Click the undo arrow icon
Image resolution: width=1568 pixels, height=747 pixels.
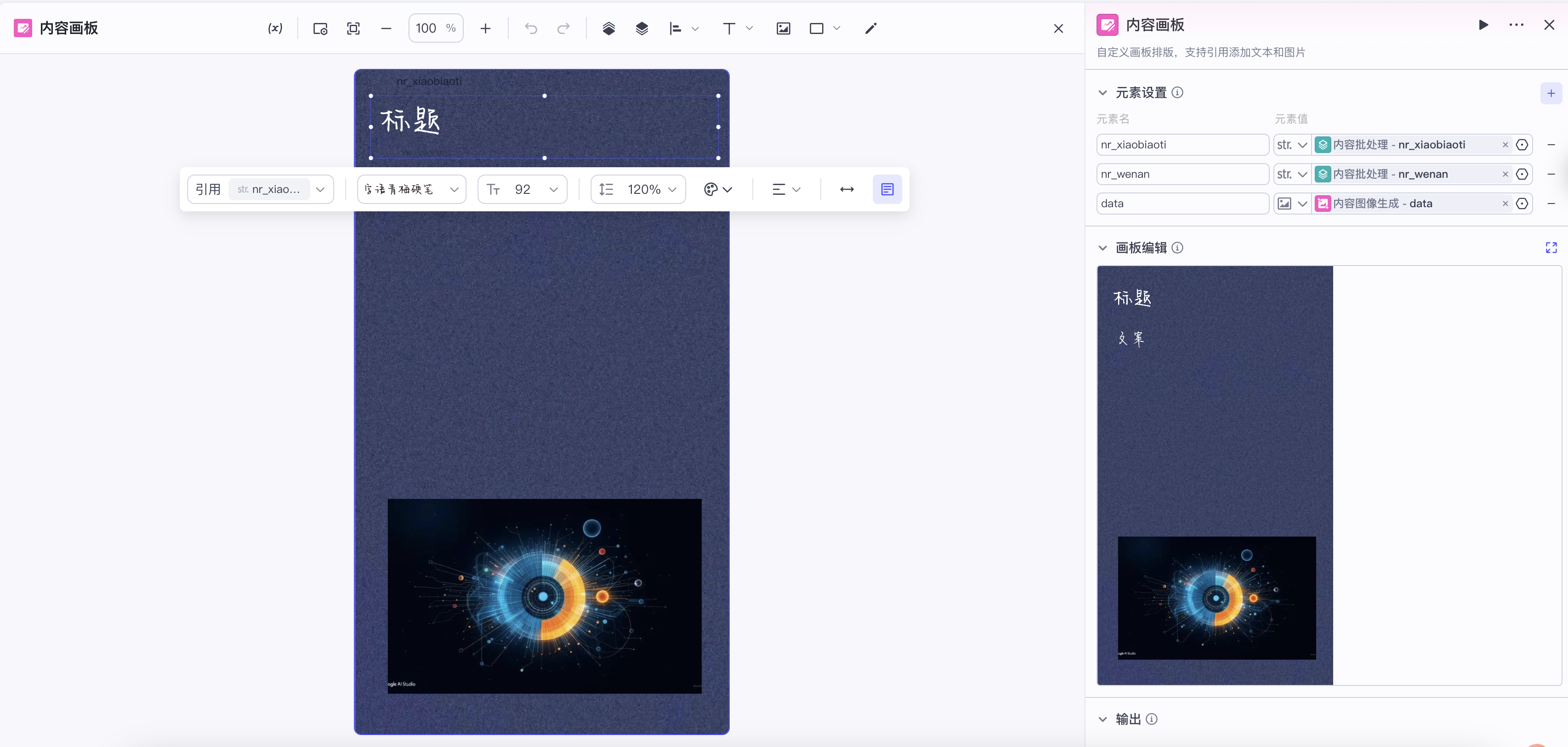[531, 28]
